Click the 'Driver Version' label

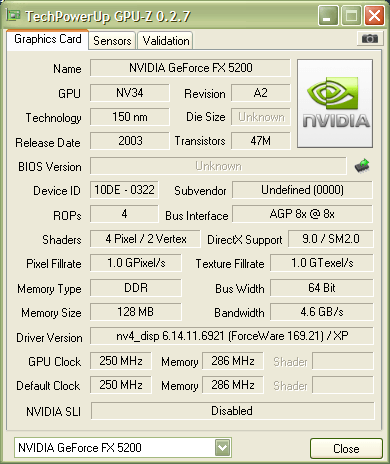(x=49, y=338)
